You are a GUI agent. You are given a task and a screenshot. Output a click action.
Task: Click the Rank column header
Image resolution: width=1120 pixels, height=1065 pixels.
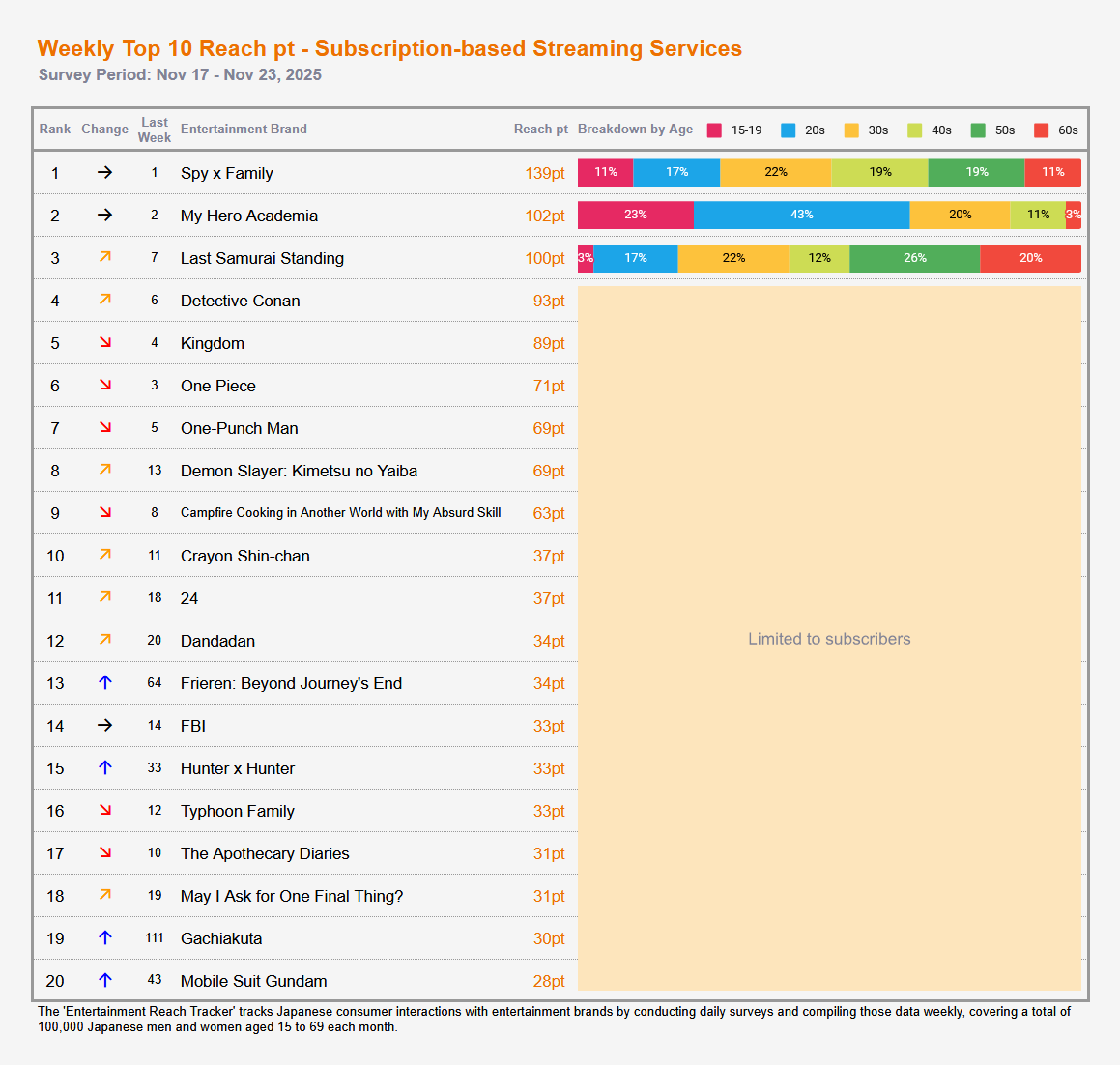point(55,130)
